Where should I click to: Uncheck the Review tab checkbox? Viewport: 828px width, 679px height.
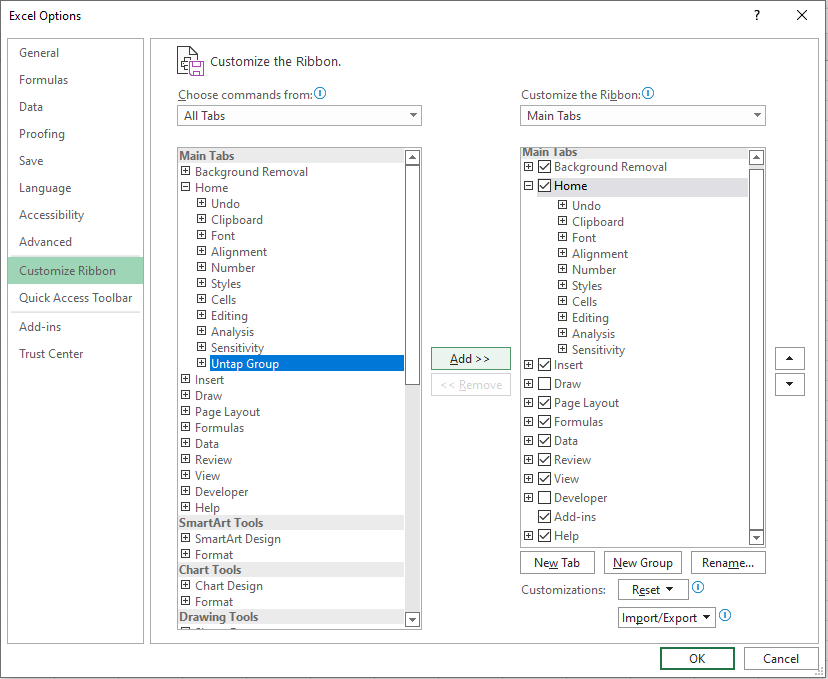point(544,460)
